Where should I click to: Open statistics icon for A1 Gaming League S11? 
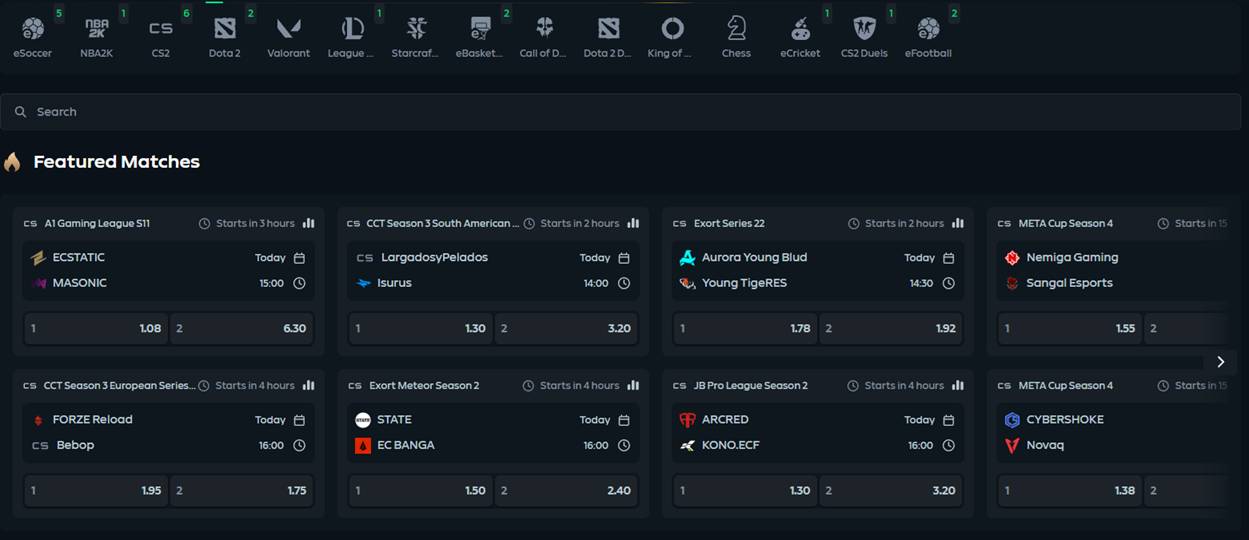pos(309,223)
